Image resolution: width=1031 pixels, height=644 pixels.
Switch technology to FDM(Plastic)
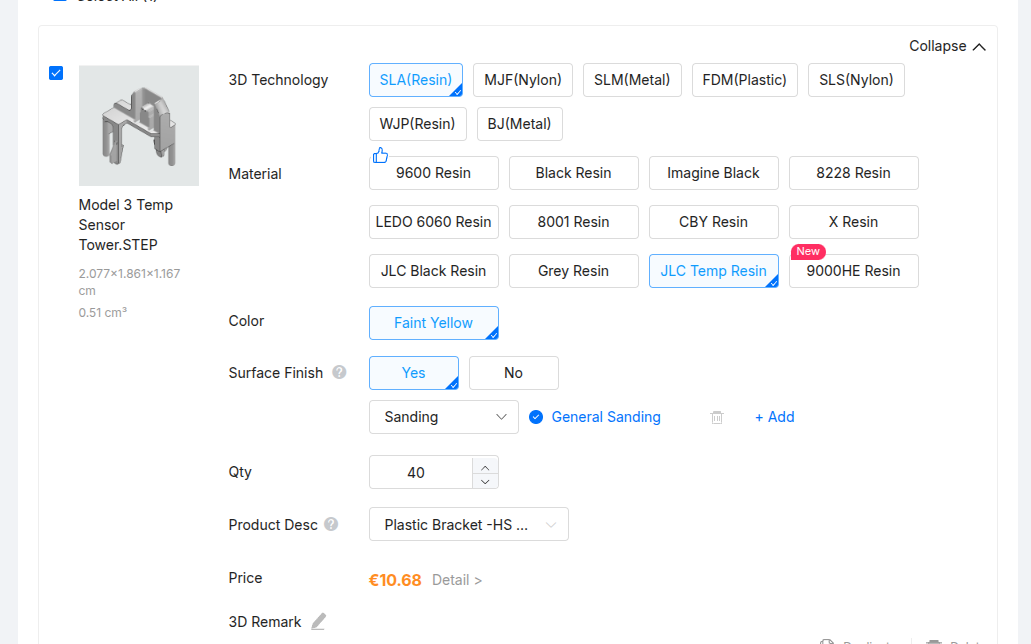(744, 80)
